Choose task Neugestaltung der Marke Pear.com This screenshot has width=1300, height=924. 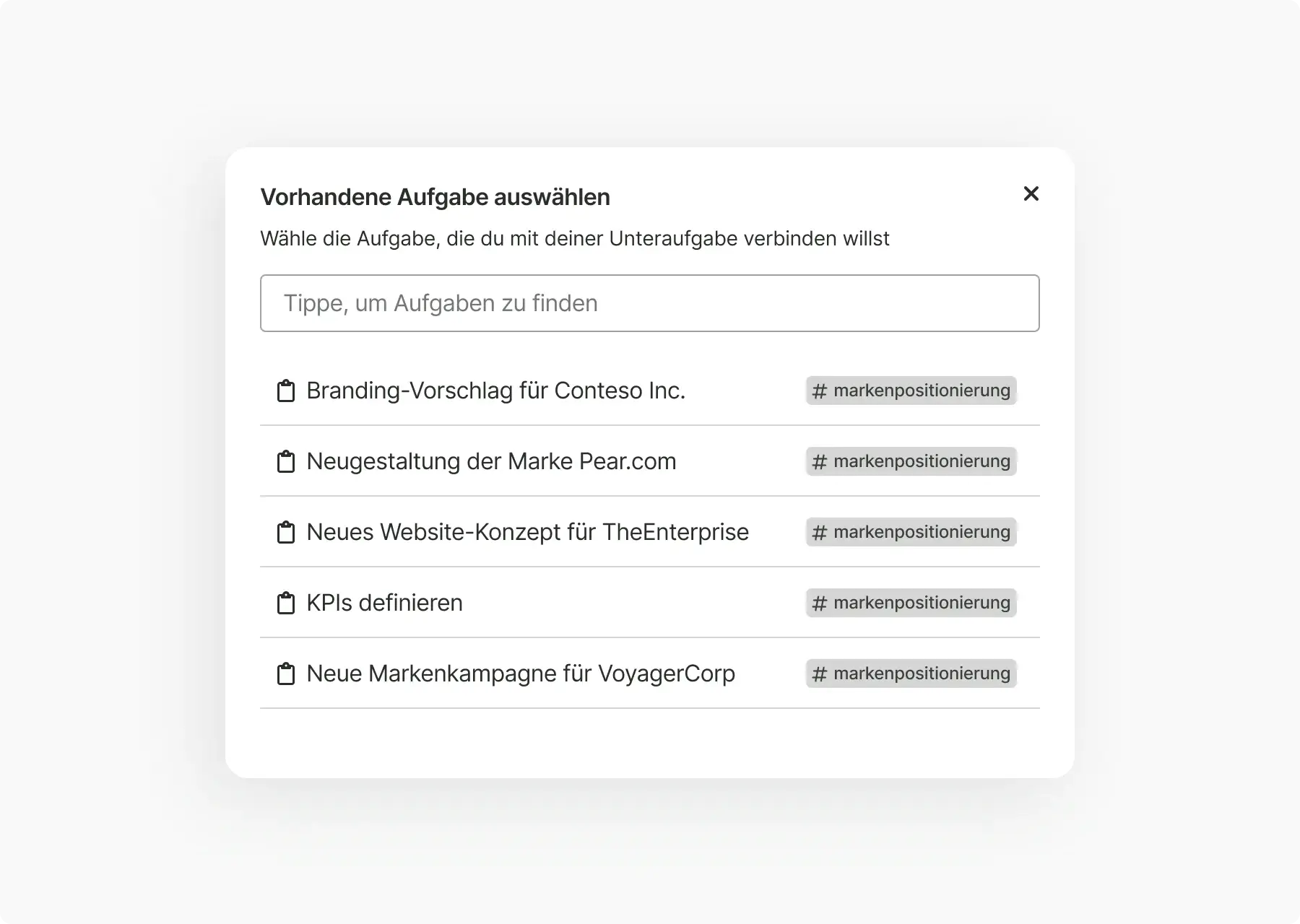[x=491, y=461]
